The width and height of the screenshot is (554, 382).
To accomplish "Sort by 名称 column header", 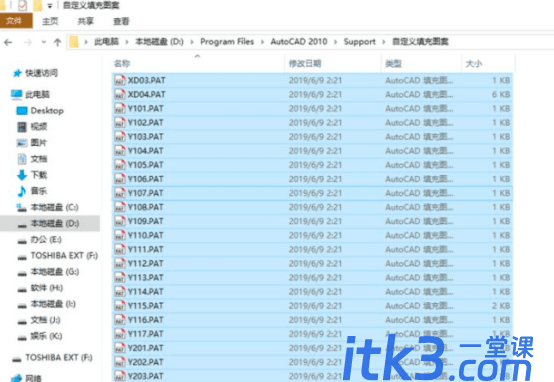I will (122, 64).
